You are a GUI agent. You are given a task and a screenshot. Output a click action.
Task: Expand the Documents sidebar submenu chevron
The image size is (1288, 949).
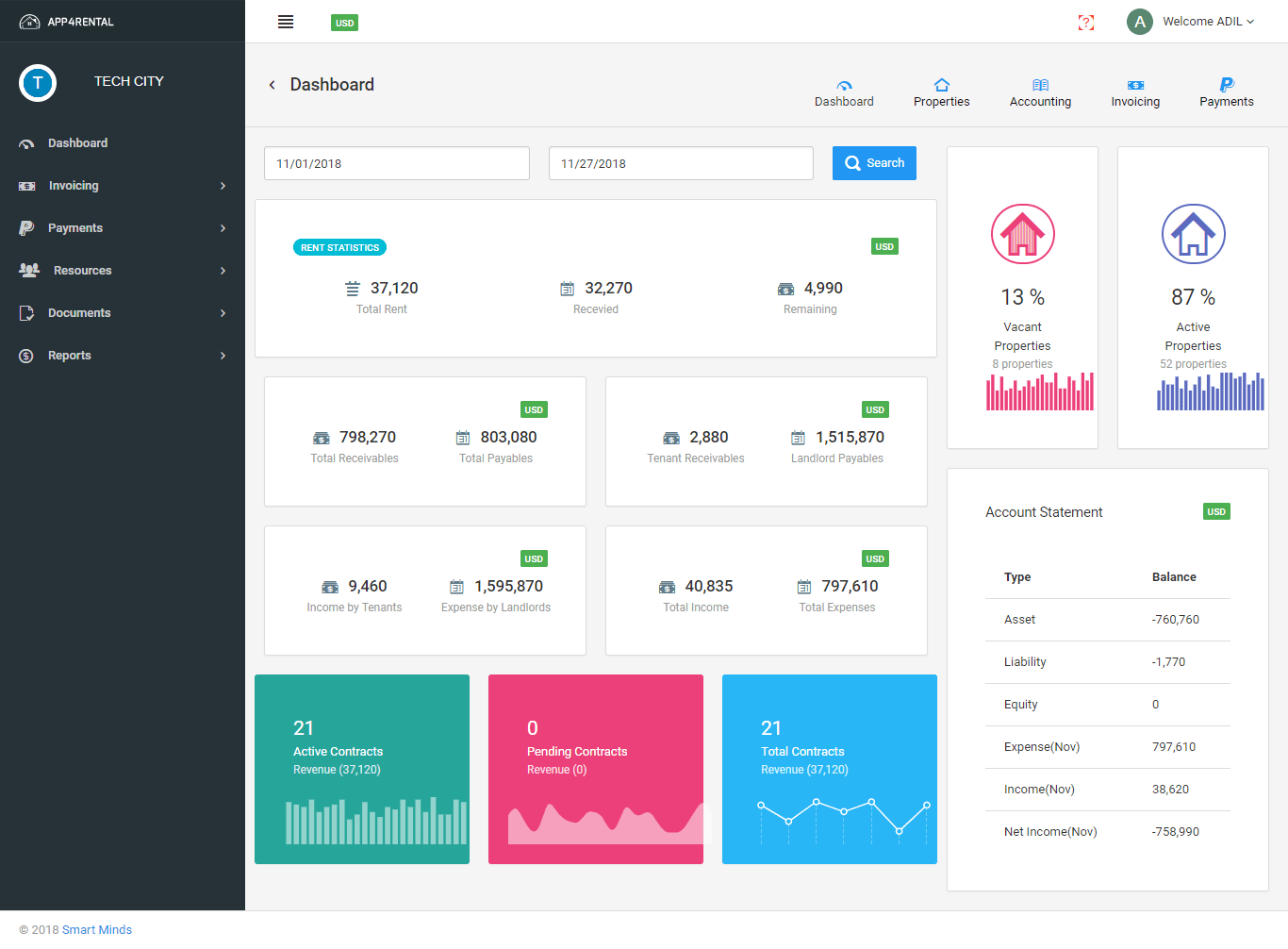coord(223,313)
